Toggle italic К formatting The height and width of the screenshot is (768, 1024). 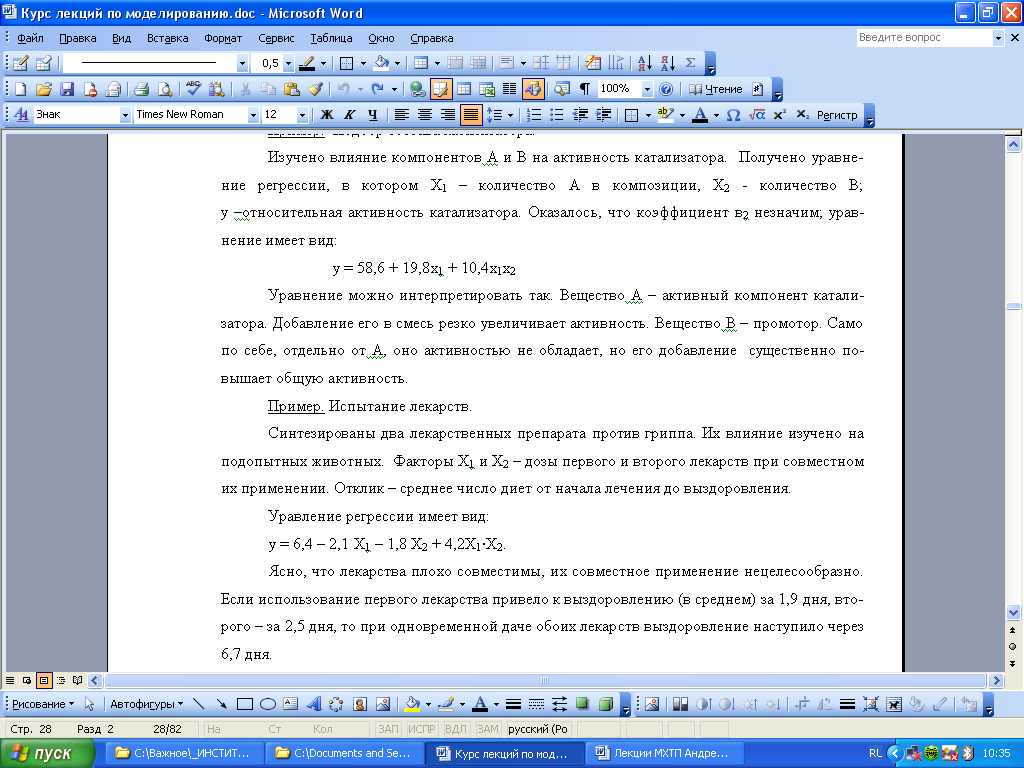349,115
